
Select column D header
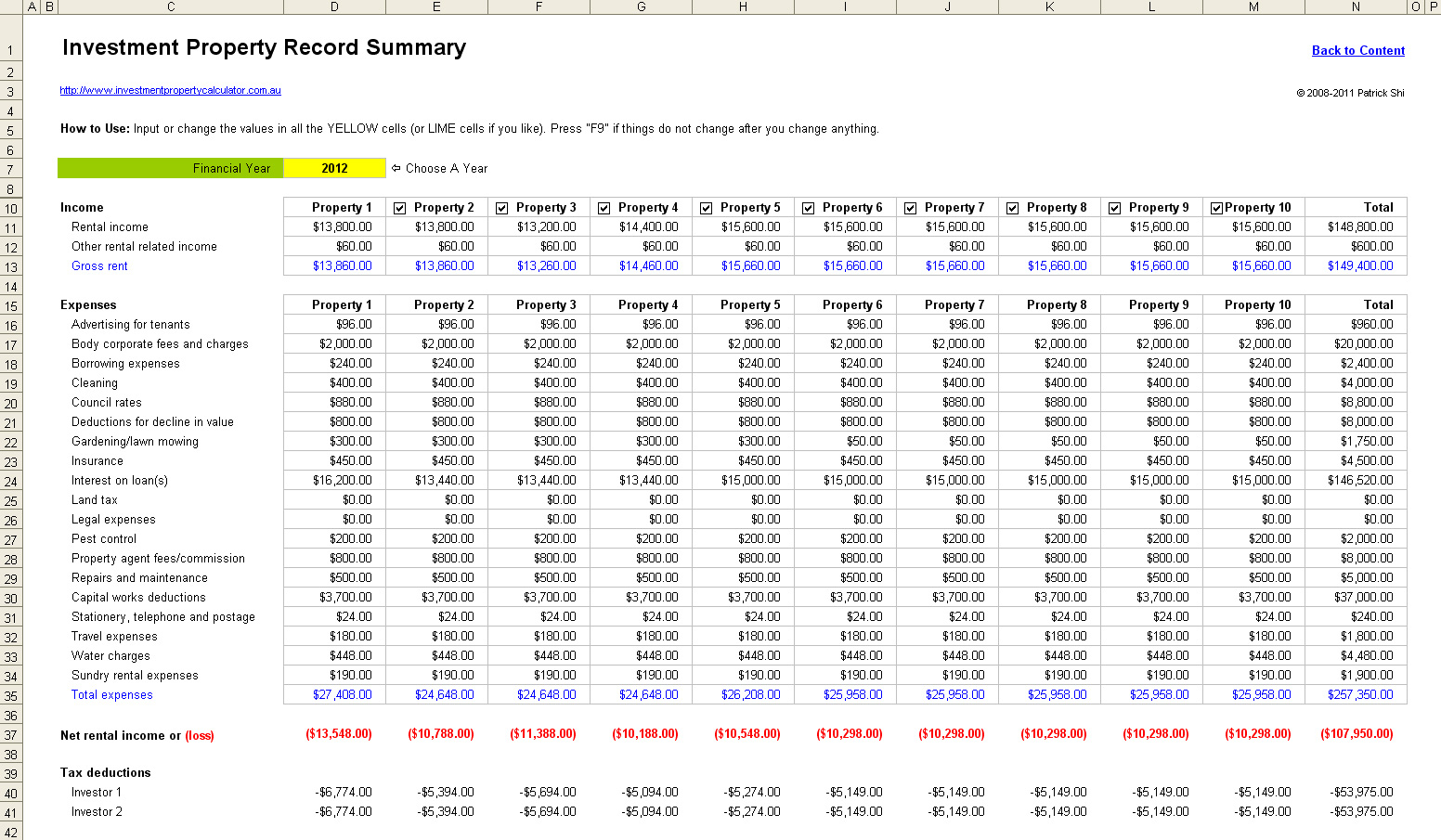pos(334,6)
